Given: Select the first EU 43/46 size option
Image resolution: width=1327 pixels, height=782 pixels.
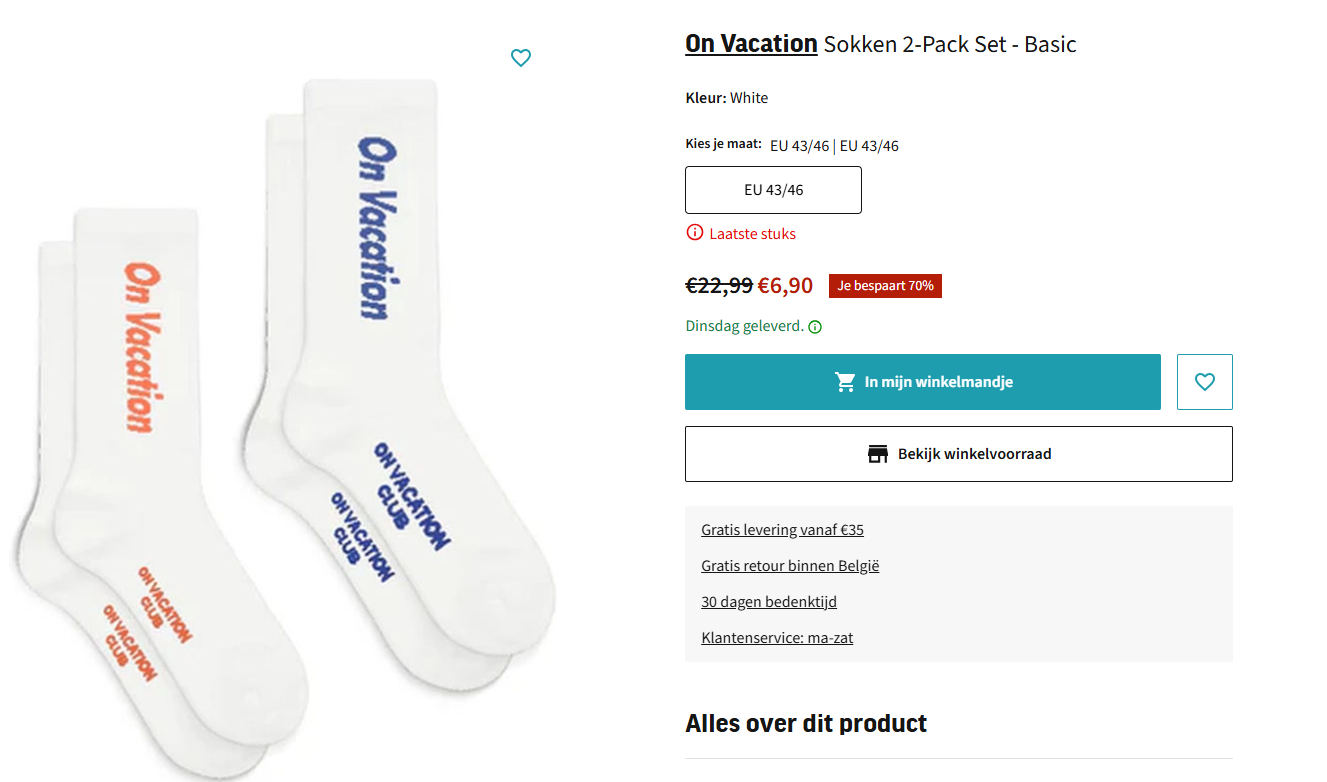Looking at the screenshot, I should click(x=800, y=145).
